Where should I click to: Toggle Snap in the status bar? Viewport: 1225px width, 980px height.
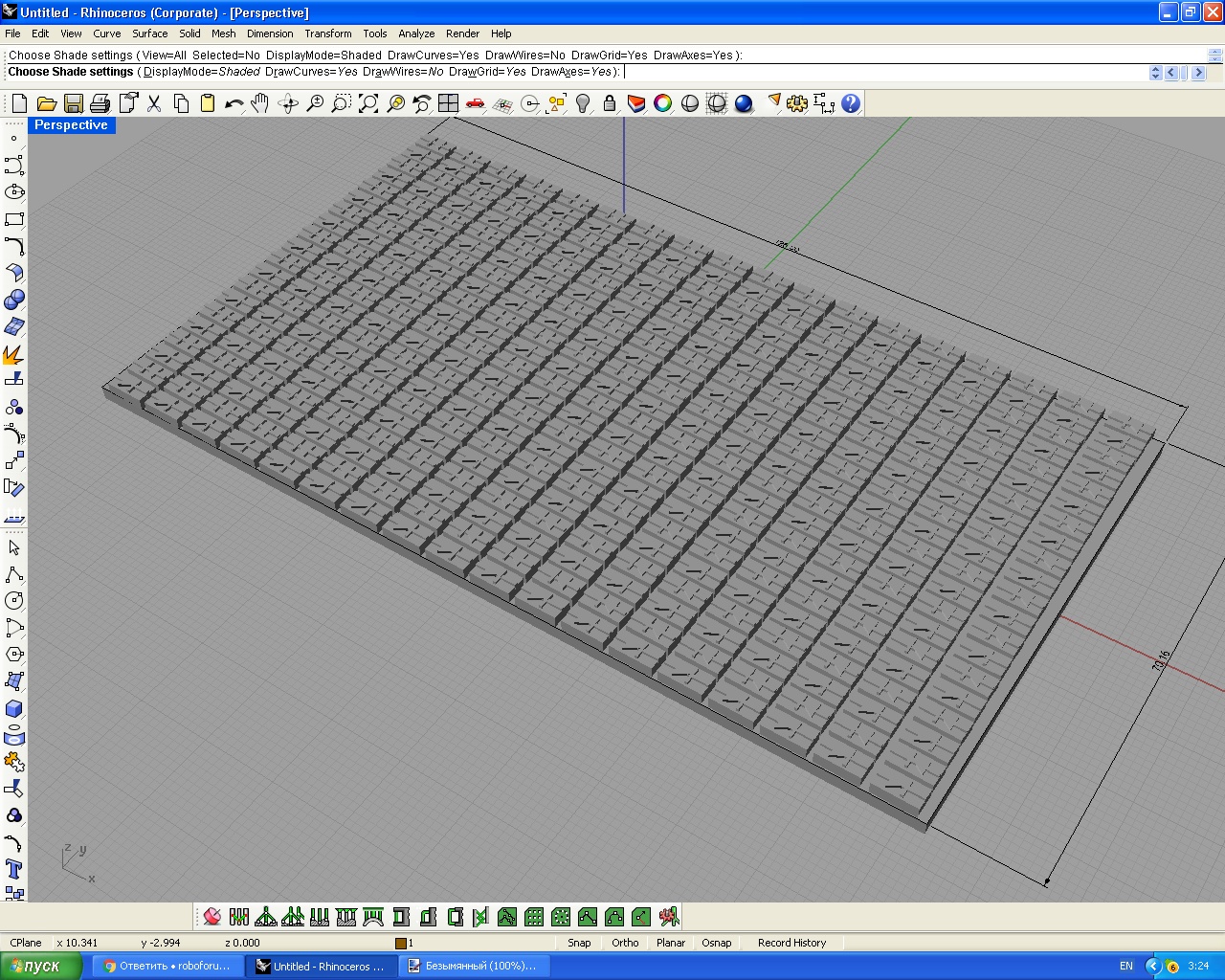tap(579, 943)
